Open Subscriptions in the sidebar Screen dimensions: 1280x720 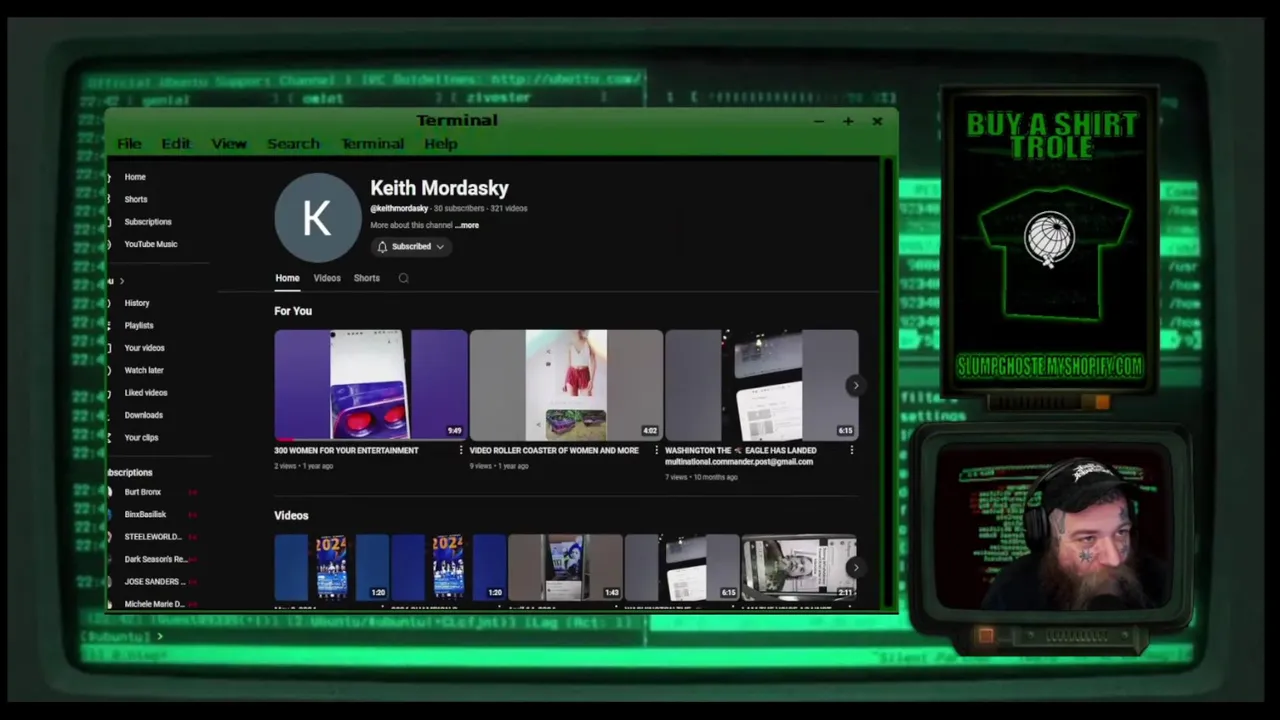[x=148, y=222]
